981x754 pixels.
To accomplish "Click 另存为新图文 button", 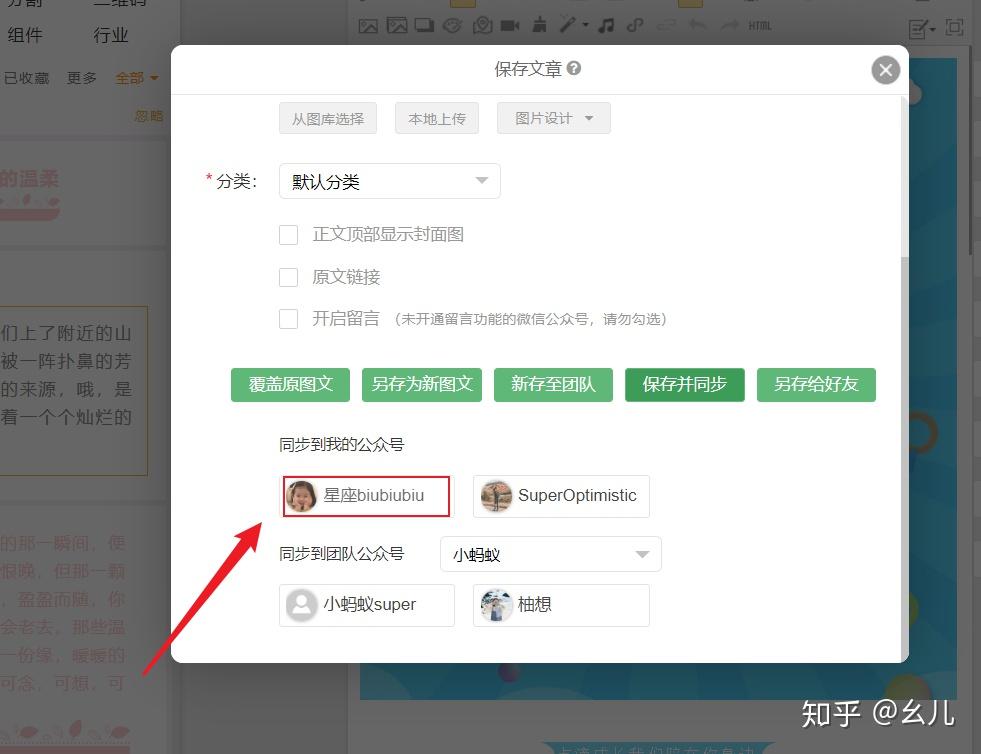I will point(422,384).
